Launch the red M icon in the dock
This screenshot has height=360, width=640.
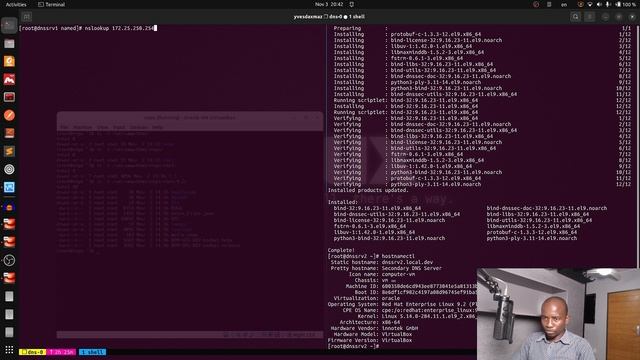click(x=9, y=79)
